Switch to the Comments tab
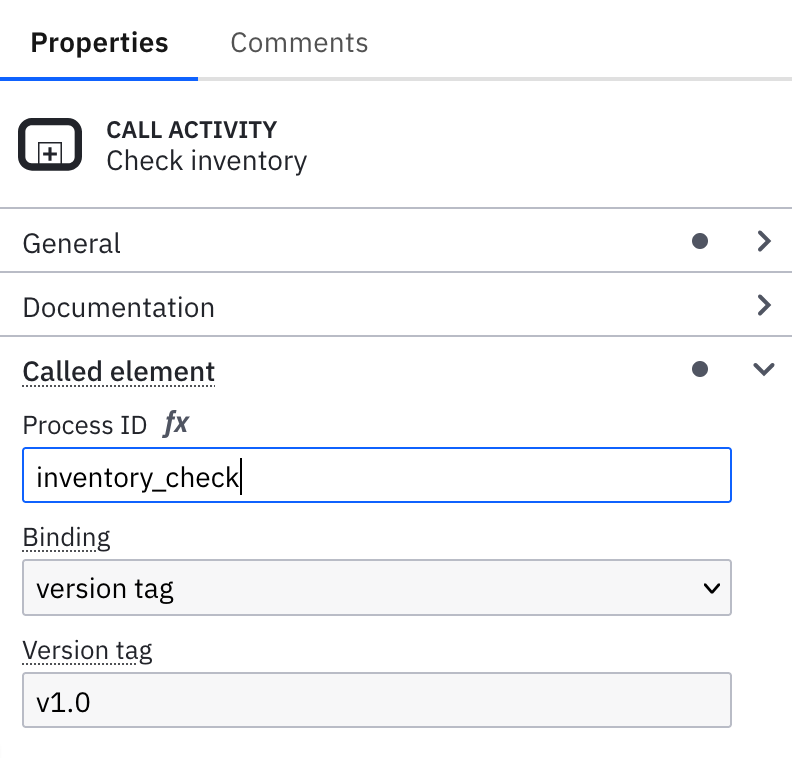Screen dimensions: 792x758 point(299,43)
